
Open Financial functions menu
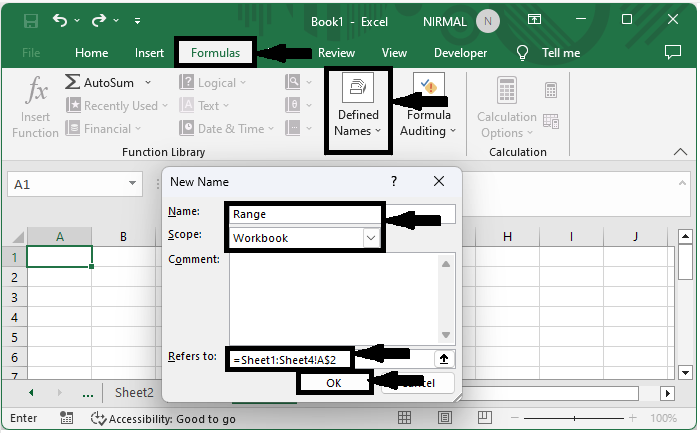103,129
